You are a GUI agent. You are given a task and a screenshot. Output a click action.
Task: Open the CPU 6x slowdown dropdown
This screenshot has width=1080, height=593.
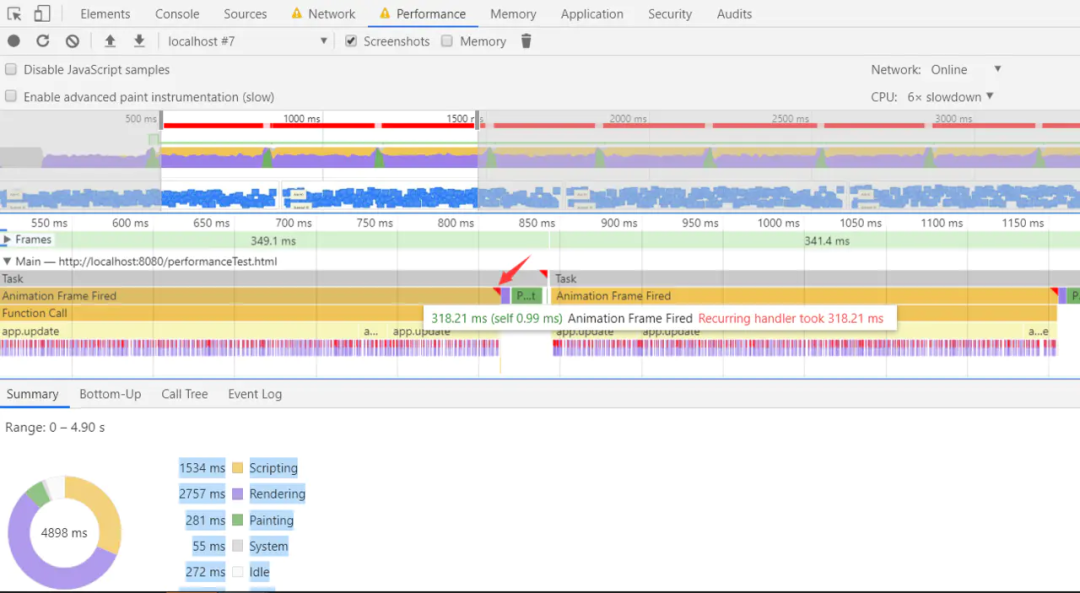click(946, 97)
